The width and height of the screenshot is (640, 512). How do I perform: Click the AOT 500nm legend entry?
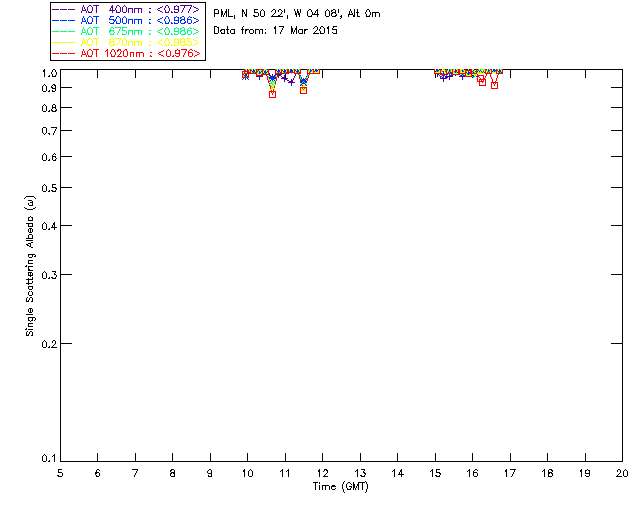click(x=126, y=20)
